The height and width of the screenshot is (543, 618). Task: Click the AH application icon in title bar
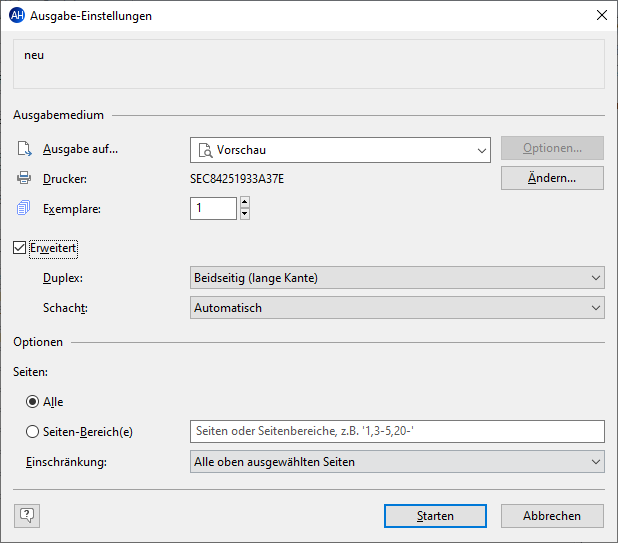click(x=16, y=16)
